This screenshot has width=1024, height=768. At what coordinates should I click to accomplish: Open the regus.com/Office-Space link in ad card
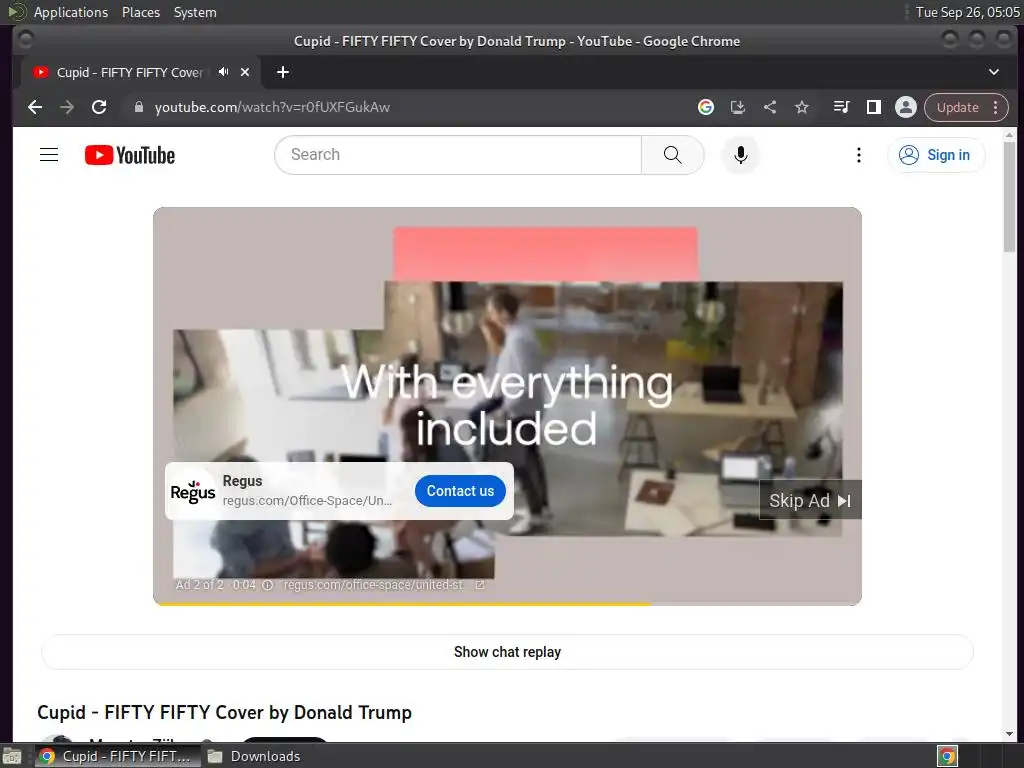tap(307, 501)
